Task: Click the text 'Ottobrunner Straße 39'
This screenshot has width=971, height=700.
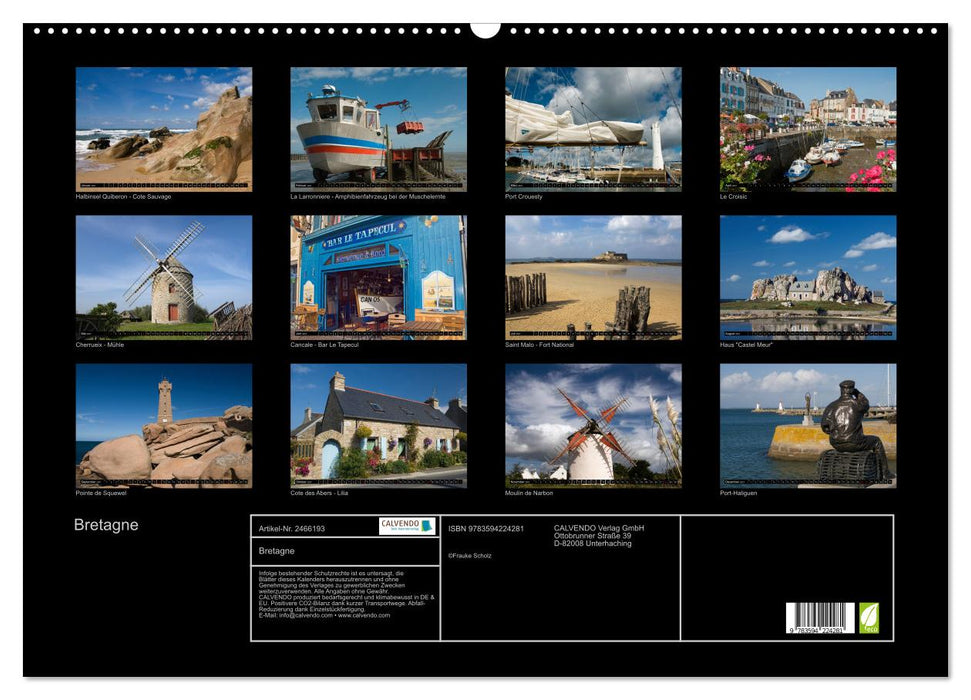Action: click(x=593, y=536)
